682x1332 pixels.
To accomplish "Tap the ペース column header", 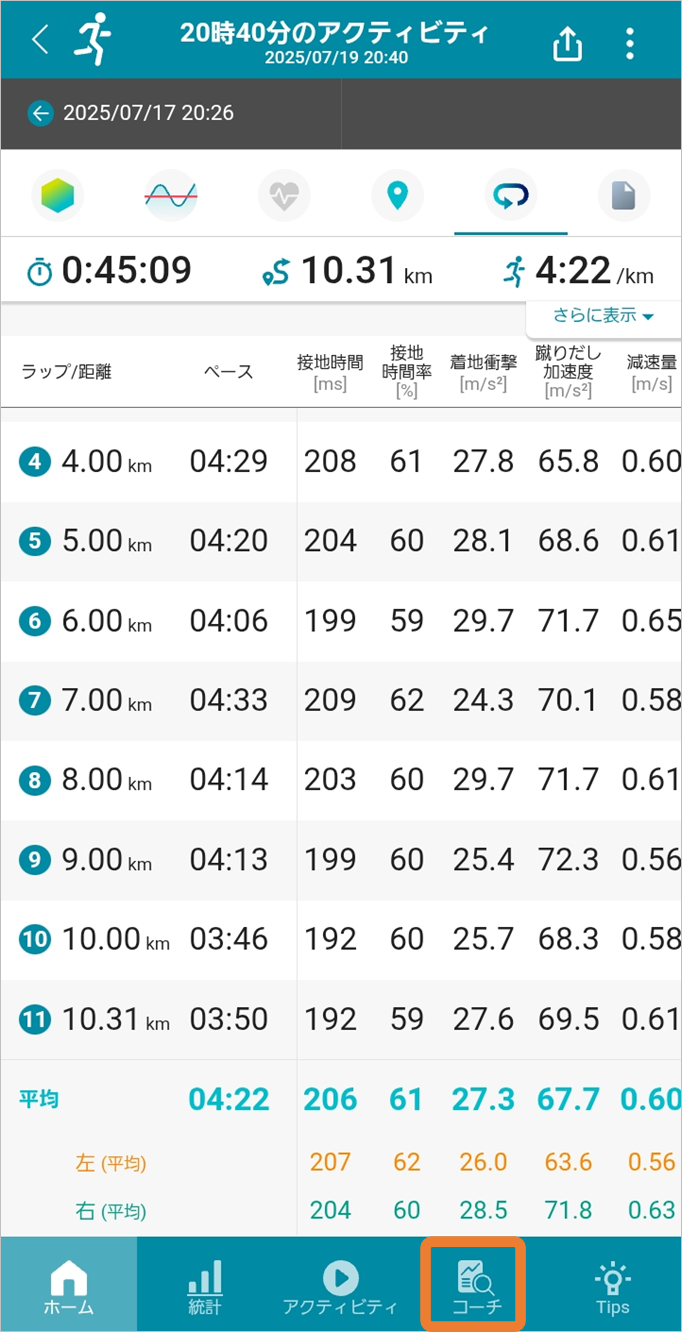I will point(229,372).
